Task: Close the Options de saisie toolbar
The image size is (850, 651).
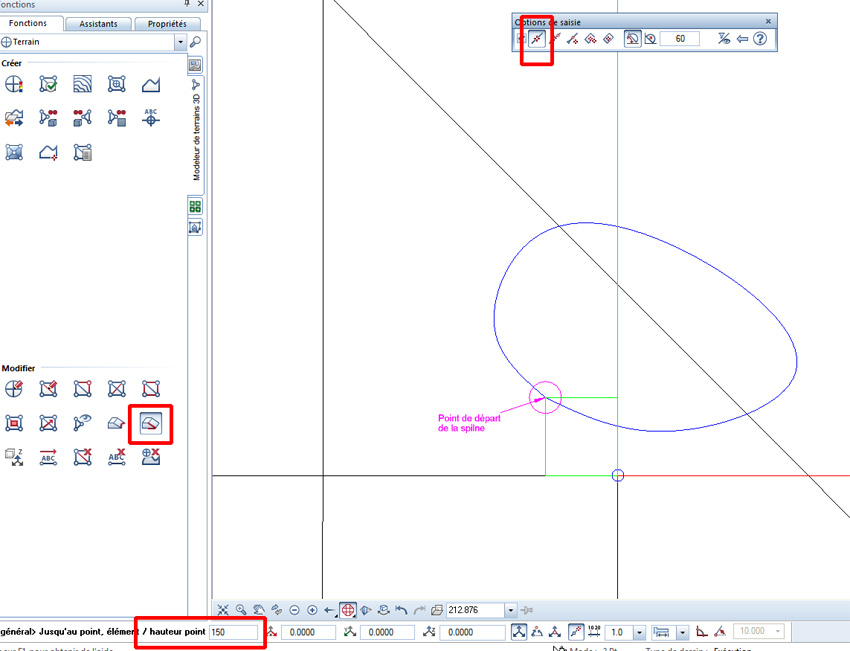Action: tap(768, 21)
